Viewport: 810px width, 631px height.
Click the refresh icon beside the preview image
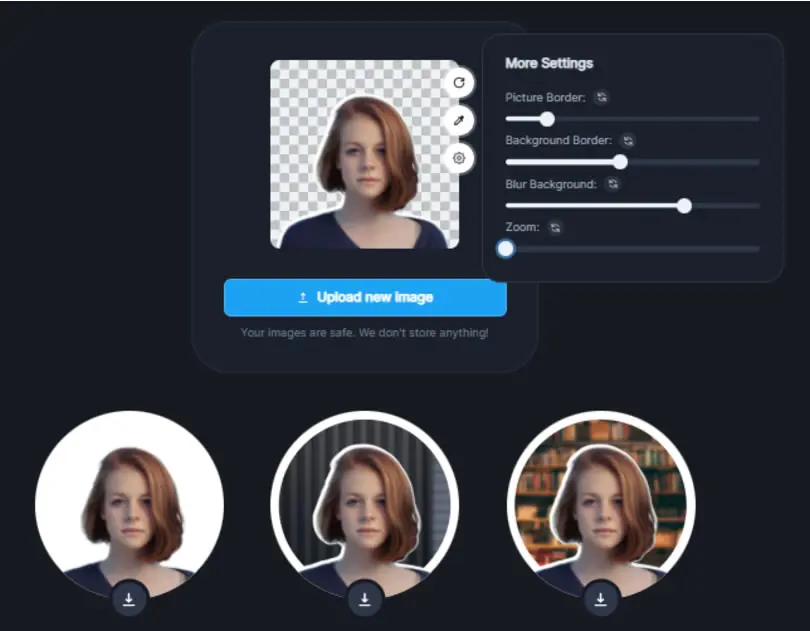pyautogui.click(x=459, y=83)
